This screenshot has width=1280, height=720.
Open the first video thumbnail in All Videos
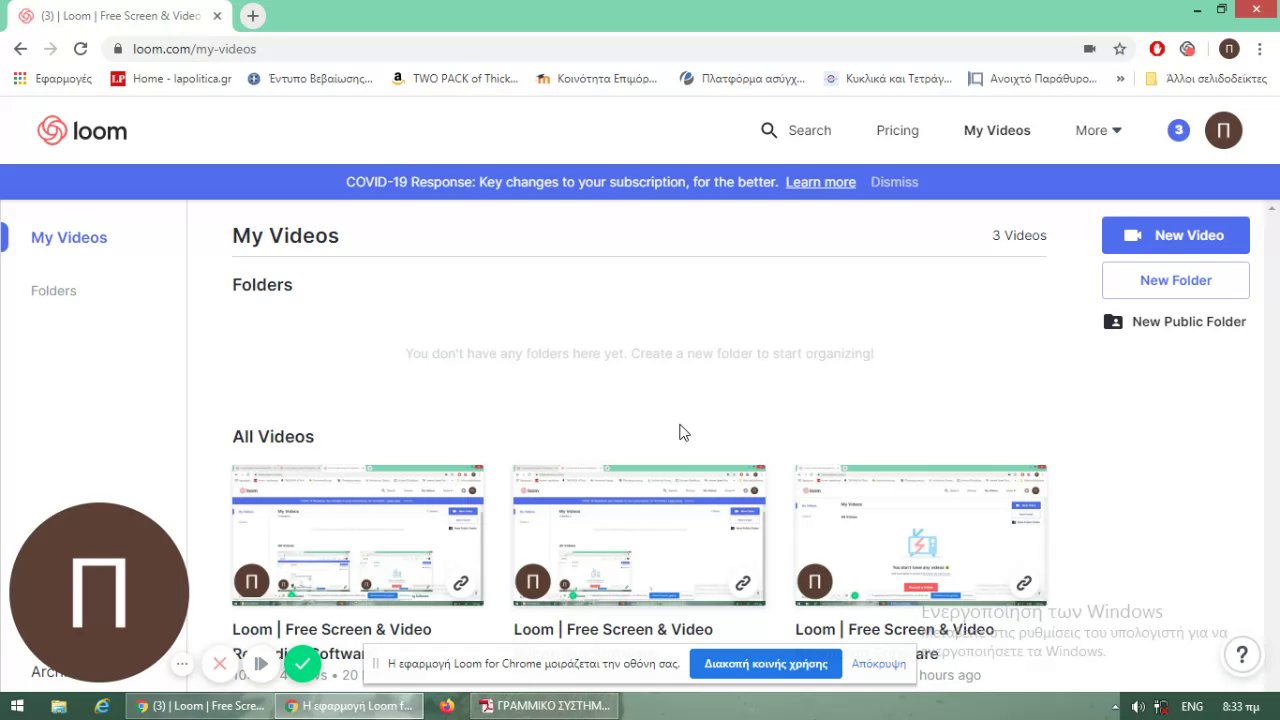click(x=358, y=535)
